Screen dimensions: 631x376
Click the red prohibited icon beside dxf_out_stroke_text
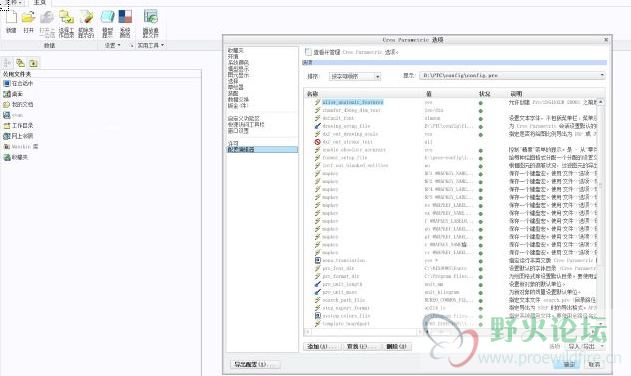click(318, 142)
